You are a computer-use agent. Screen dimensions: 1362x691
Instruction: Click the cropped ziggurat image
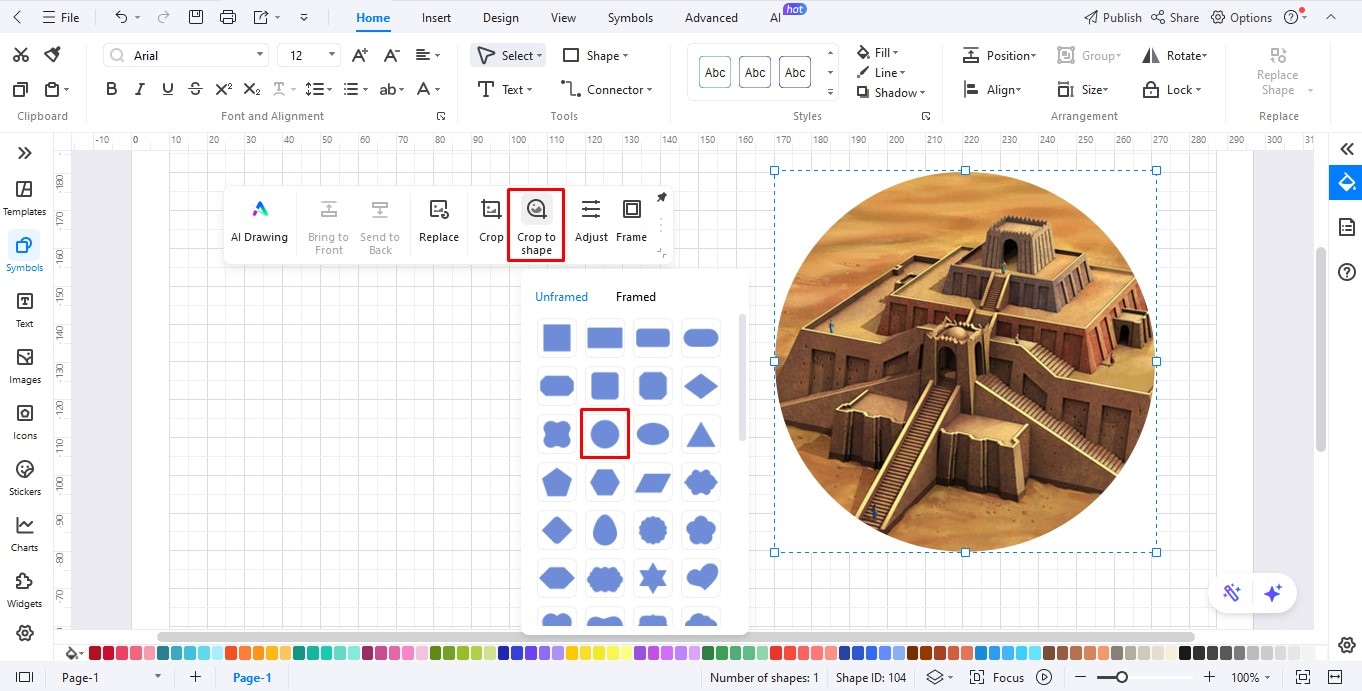[x=965, y=361]
